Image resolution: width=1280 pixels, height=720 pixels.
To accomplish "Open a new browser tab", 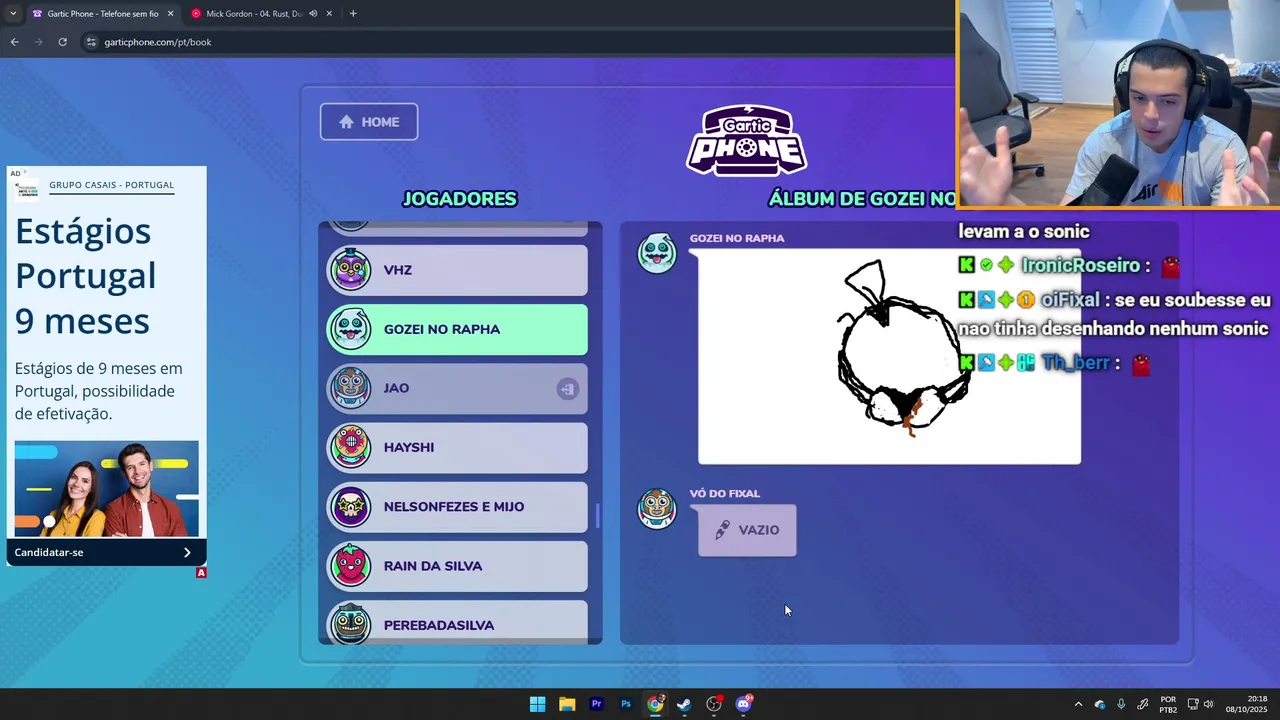I will [353, 14].
